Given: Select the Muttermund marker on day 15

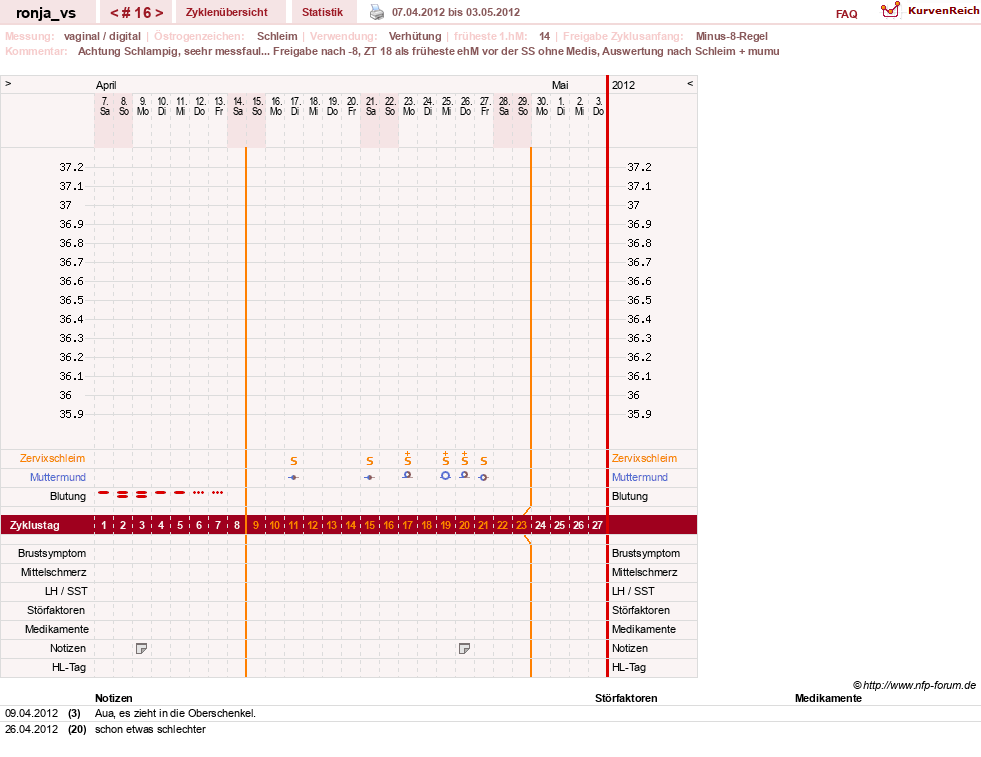Looking at the screenshot, I should [x=370, y=477].
